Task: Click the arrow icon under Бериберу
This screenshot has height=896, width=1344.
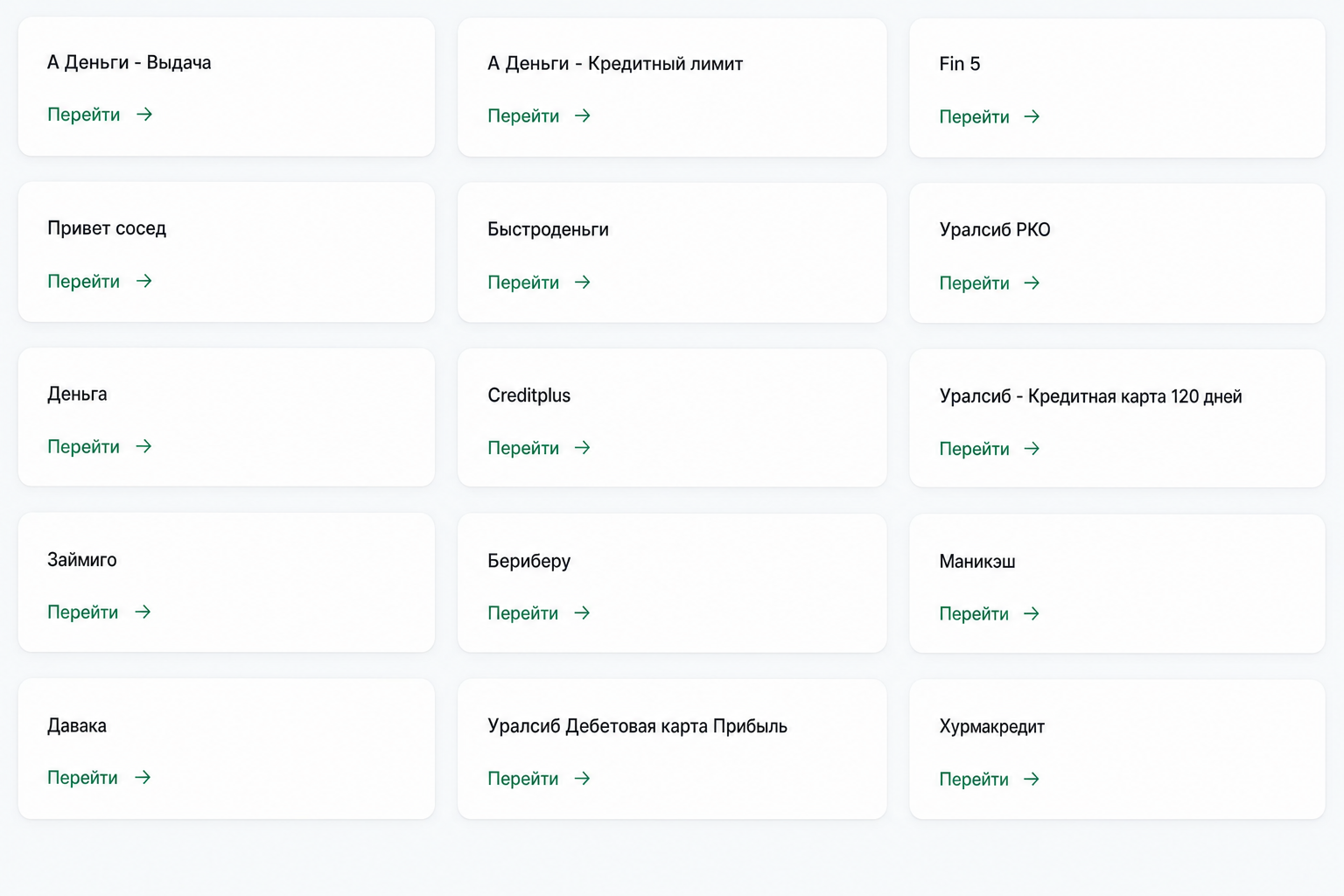Action: click(582, 612)
